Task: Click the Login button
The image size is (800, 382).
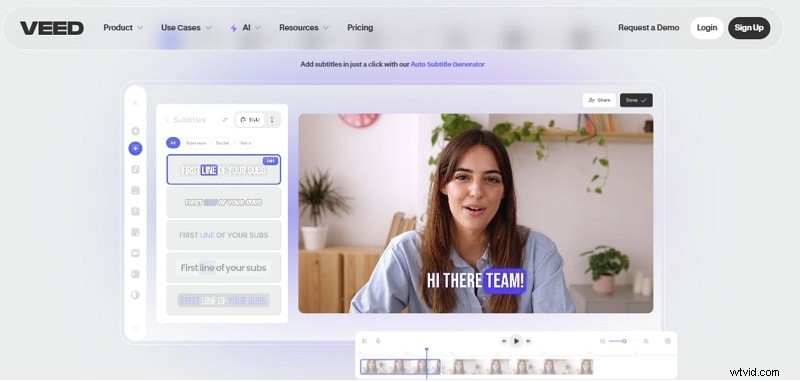Action: [707, 28]
